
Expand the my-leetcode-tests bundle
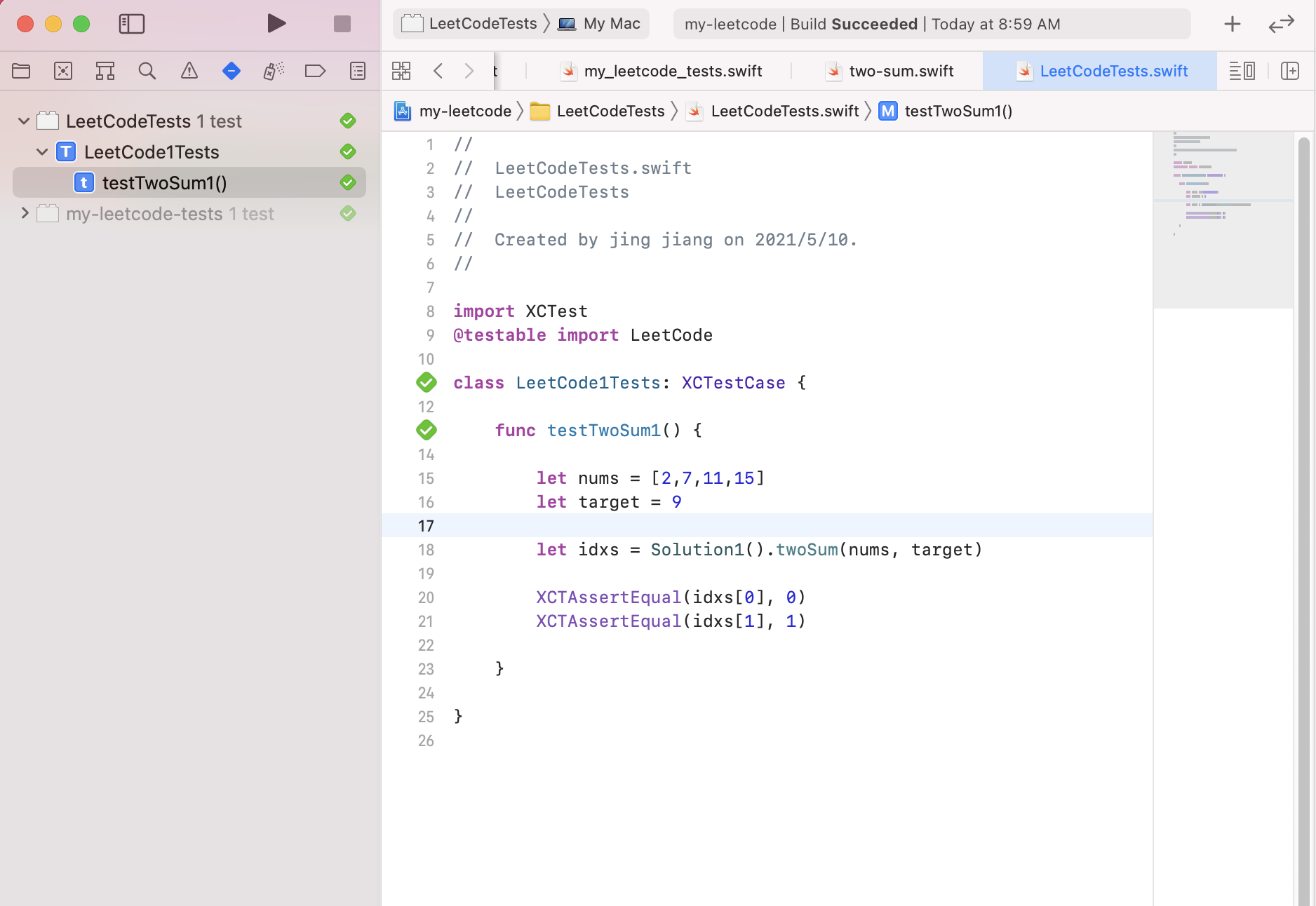pyautogui.click(x=25, y=213)
